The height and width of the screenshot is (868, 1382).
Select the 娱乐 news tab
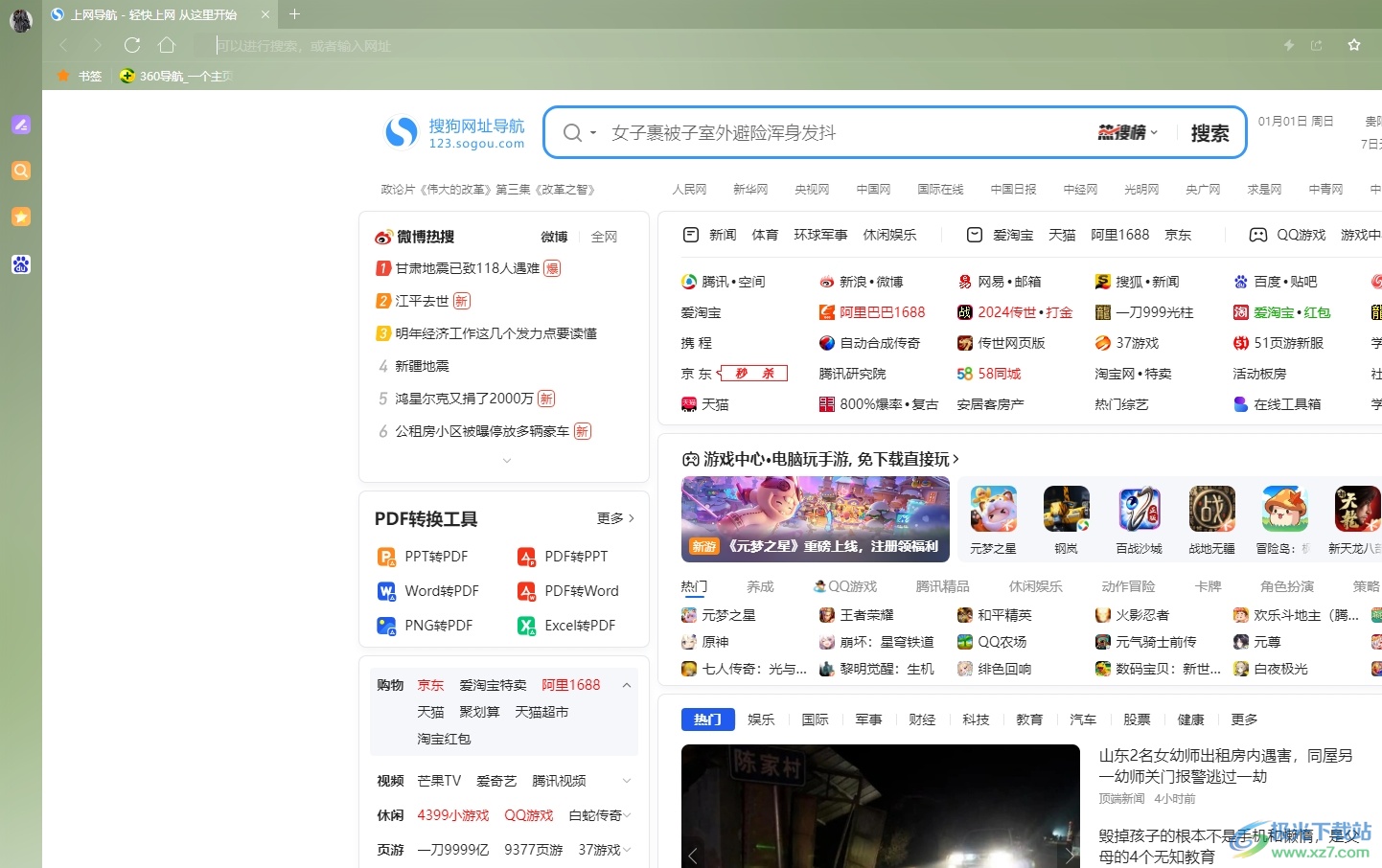[x=761, y=720]
